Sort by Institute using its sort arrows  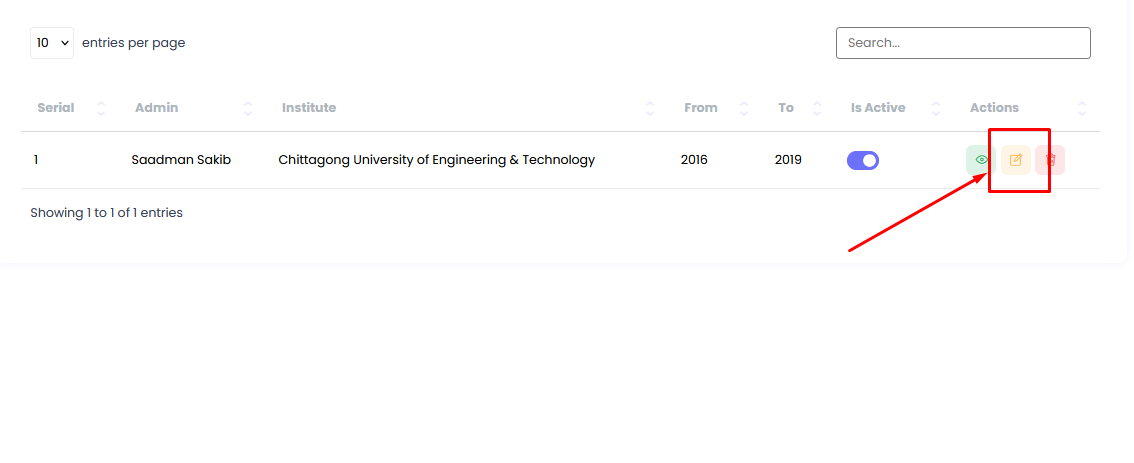point(650,108)
